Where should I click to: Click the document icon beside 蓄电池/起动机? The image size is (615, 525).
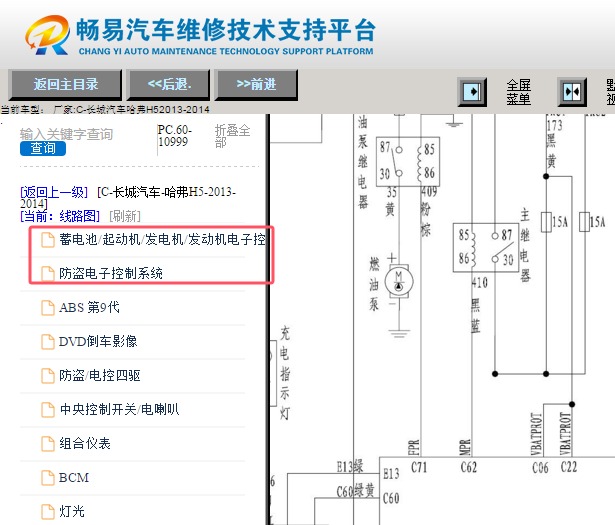[x=48, y=240]
